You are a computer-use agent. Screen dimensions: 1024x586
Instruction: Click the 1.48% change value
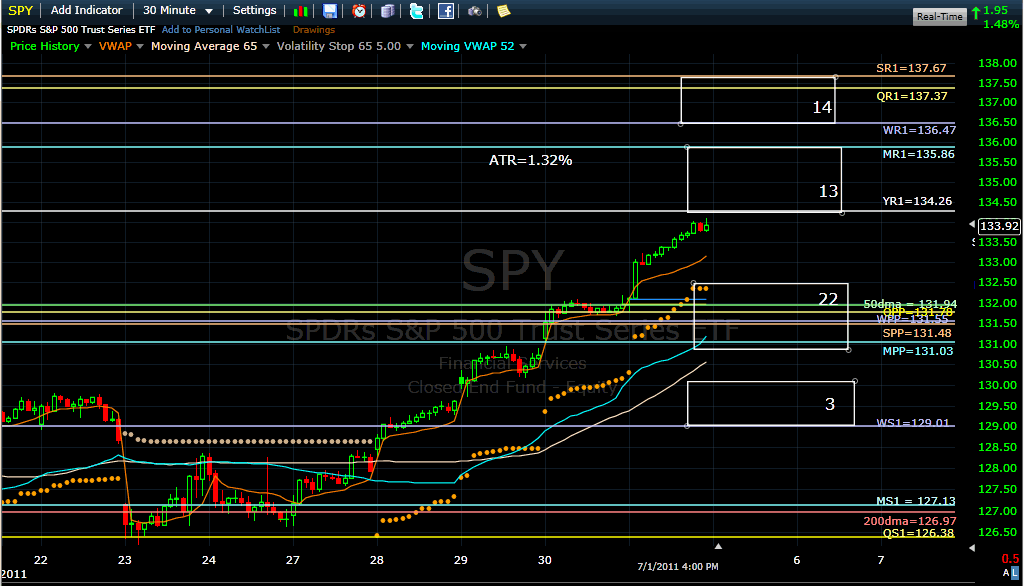click(1000, 24)
